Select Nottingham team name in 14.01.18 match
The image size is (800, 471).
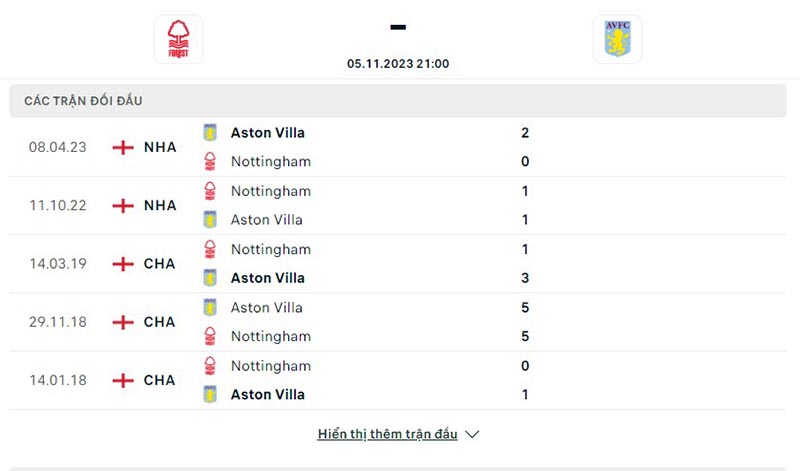(x=270, y=366)
